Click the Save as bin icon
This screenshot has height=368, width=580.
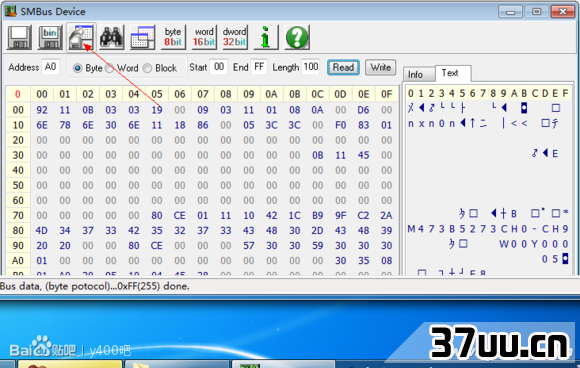50,37
